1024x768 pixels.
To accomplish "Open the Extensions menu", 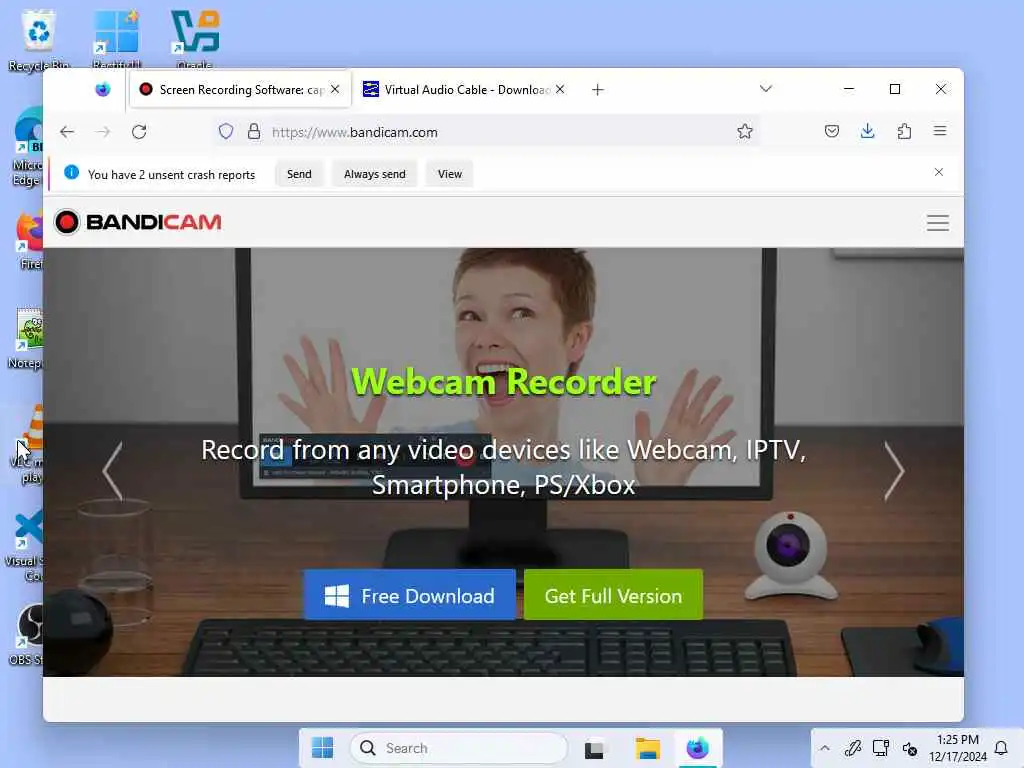I will coord(904,131).
